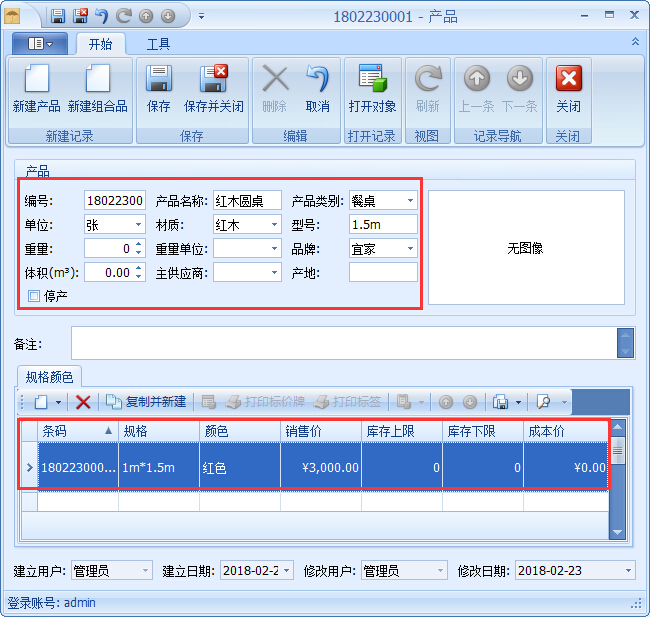Open the 品牌 dropdown showing 宜家
This screenshot has width=650, height=617.
click(x=410, y=249)
